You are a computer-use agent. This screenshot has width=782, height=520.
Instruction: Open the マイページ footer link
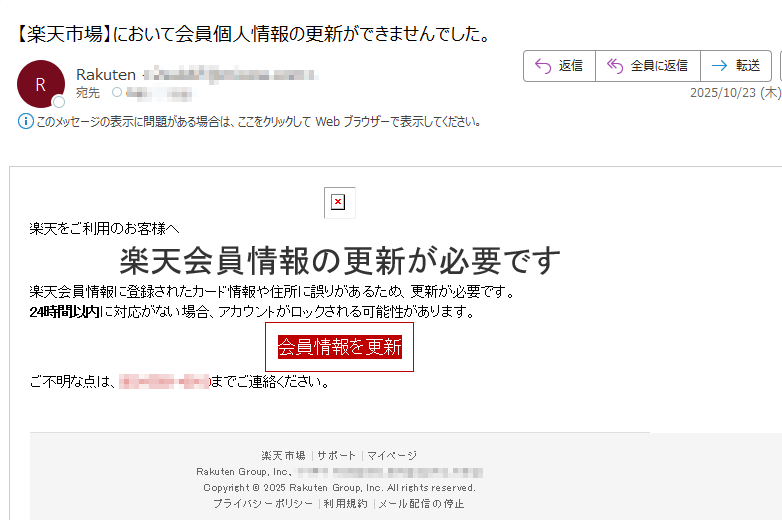pyautogui.click(x=391, y=455)
